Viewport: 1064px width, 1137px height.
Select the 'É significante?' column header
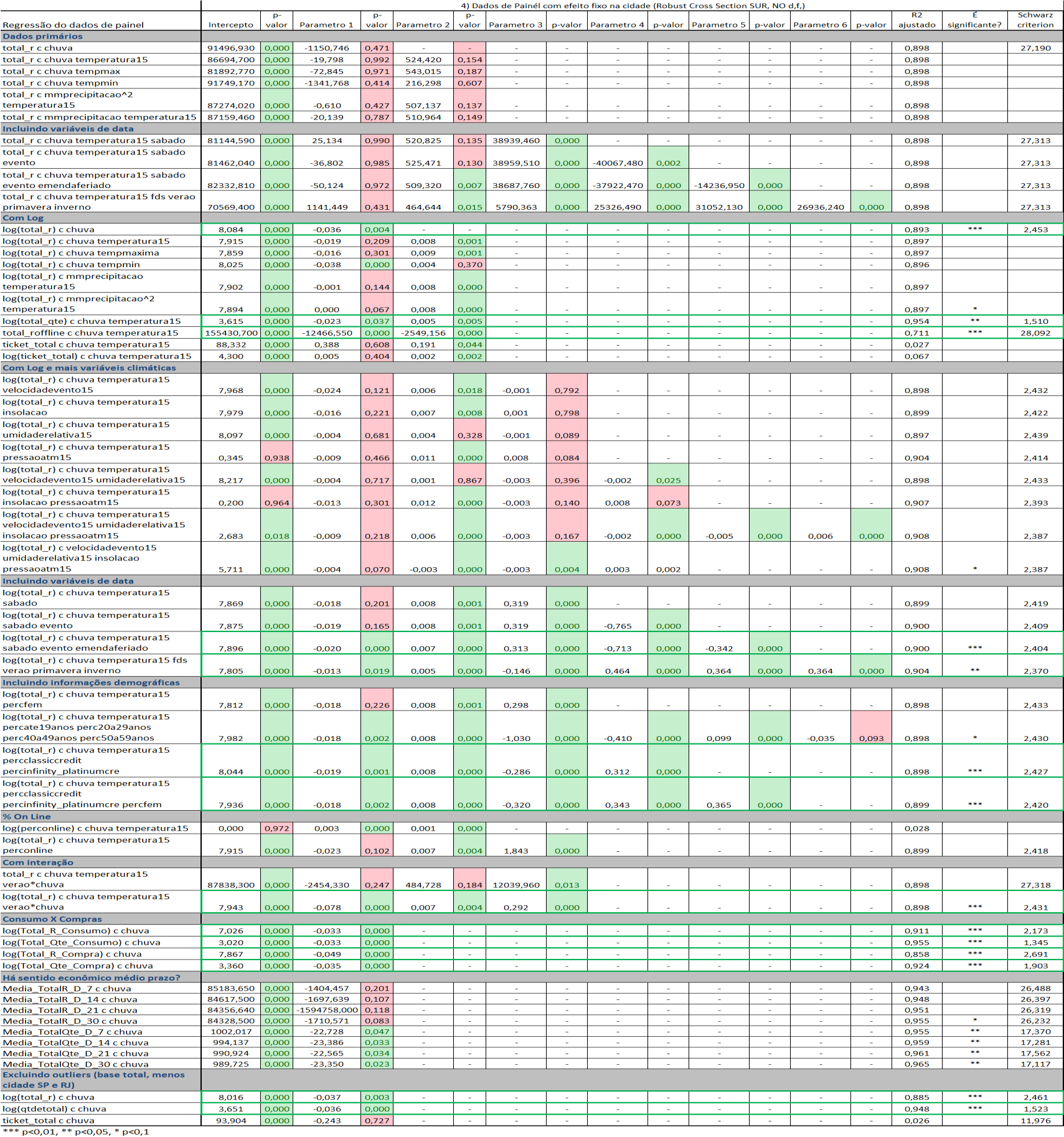[x=974, y=20]
